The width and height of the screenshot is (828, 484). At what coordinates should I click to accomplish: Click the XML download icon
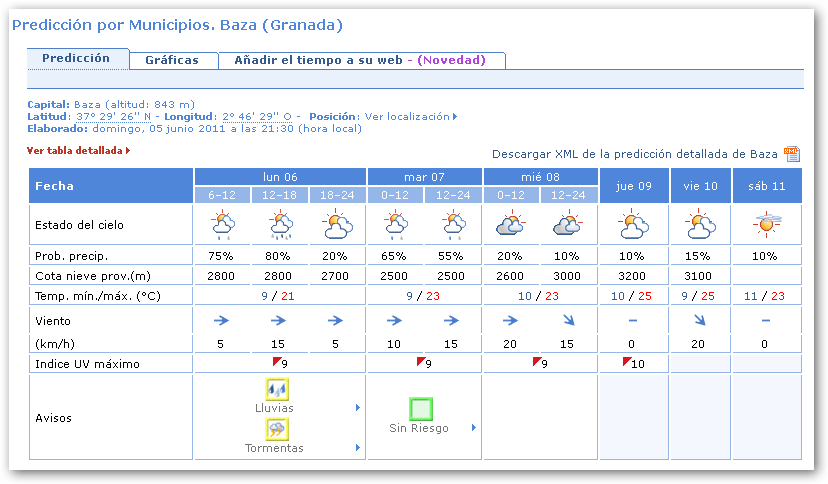point(792,153)
